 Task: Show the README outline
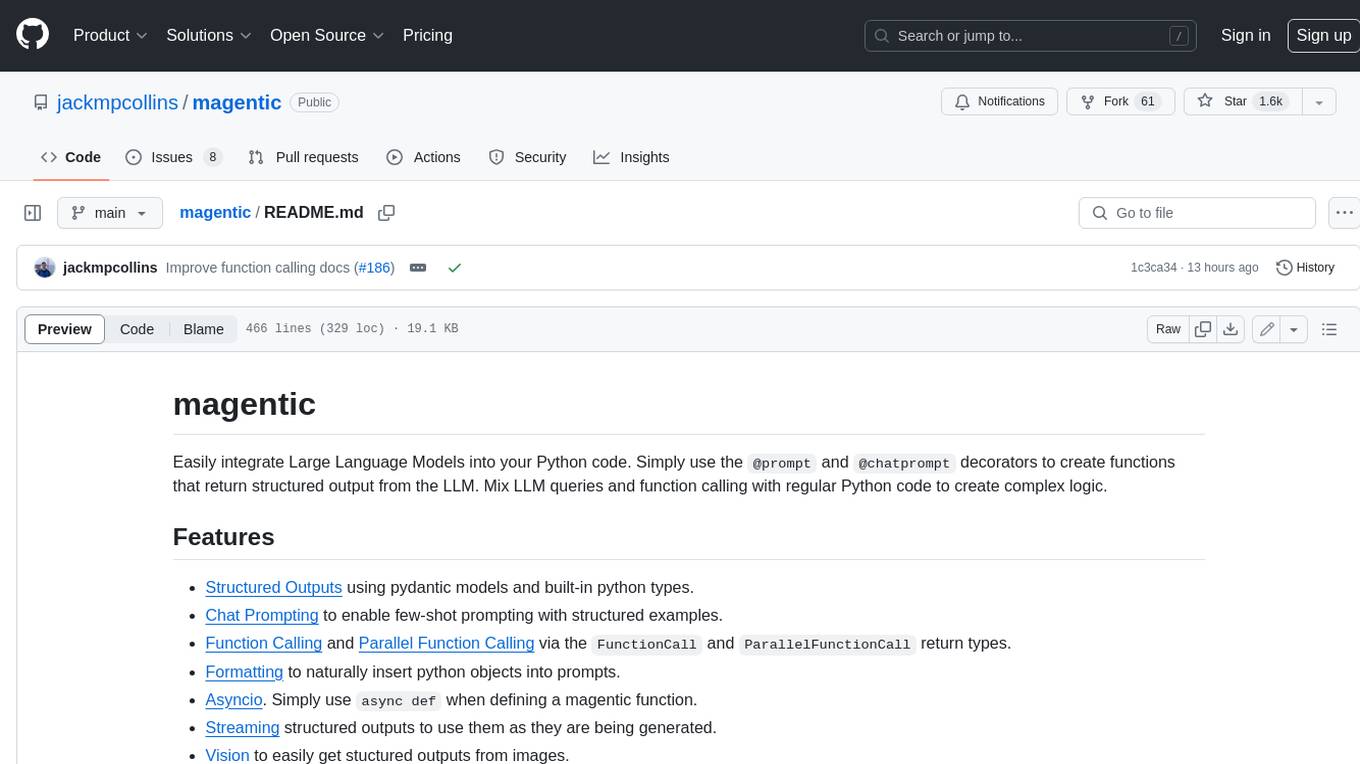click(x=1329, y=329)
